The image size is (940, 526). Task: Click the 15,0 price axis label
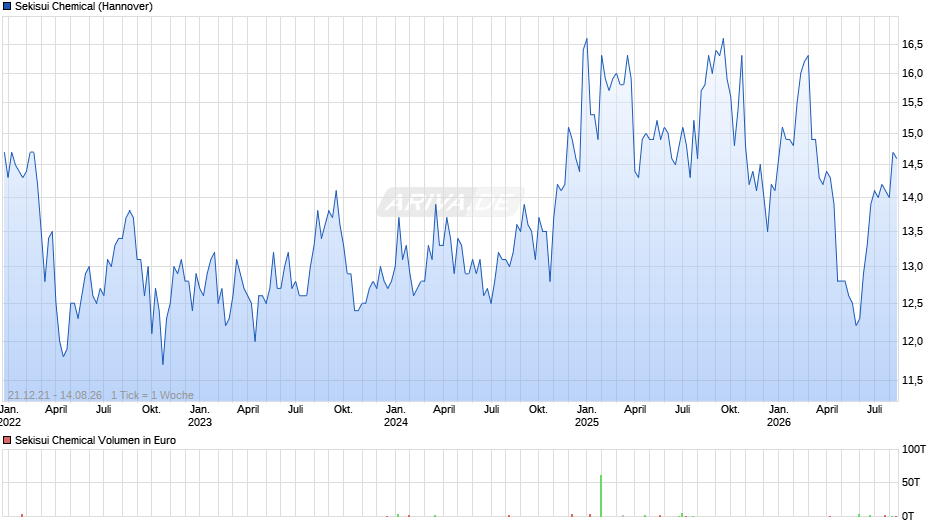pos(912,133)
